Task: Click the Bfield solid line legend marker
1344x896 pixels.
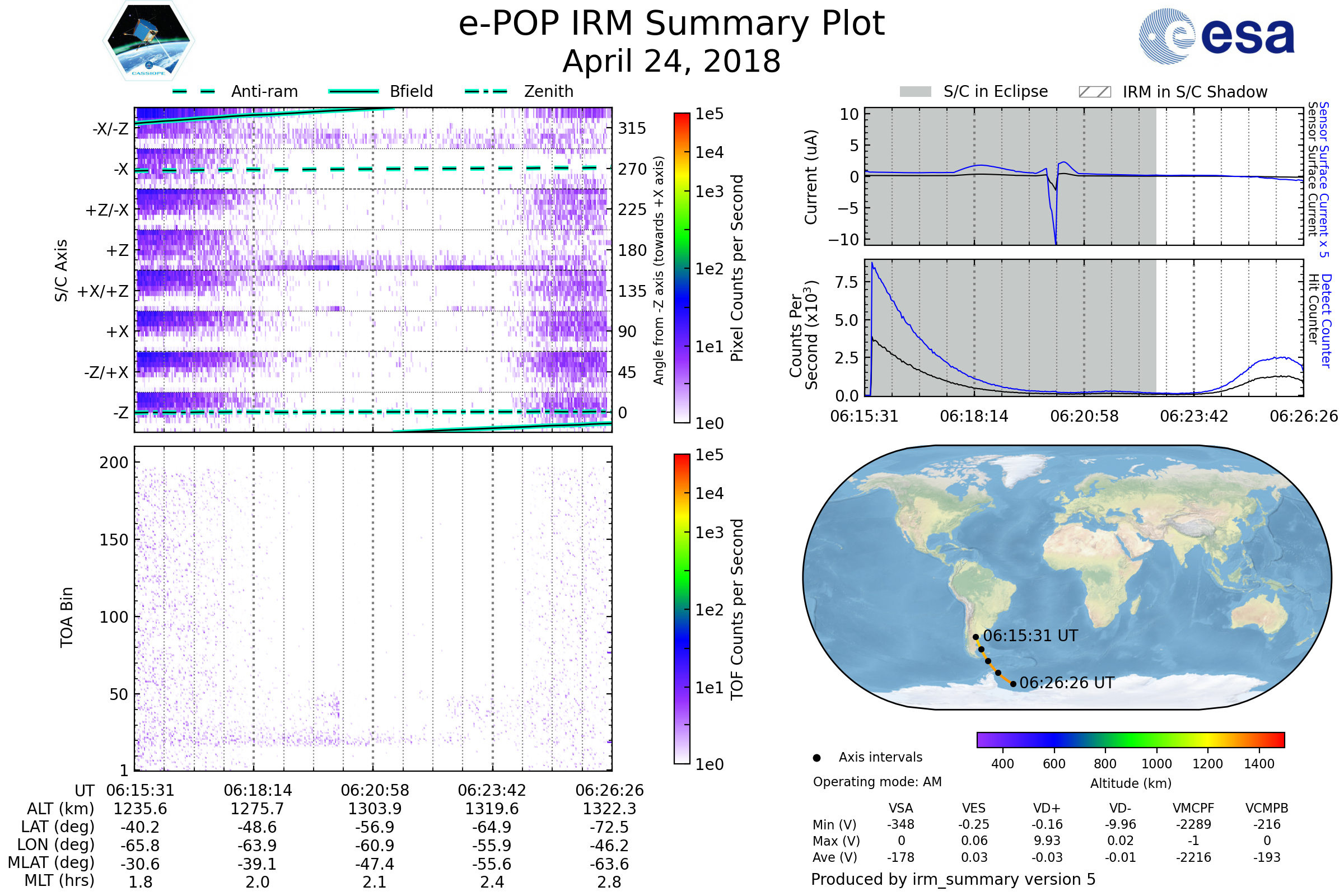Action: 353,91
